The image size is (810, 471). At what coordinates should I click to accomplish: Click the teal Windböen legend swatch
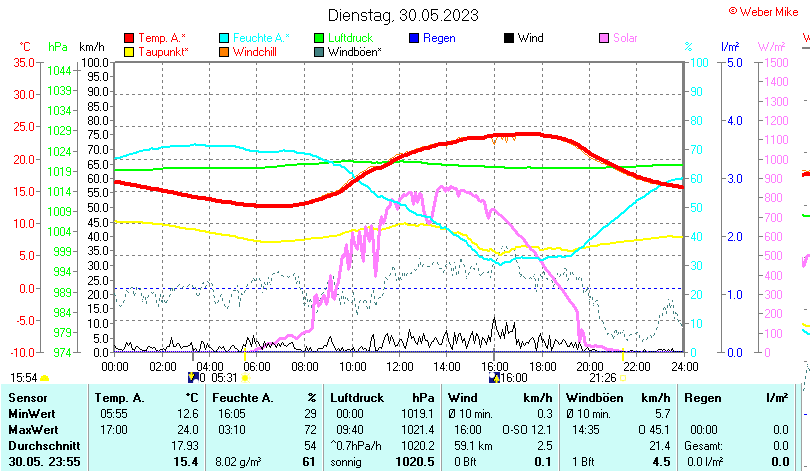pyautogui.click(x=319, y=52)
